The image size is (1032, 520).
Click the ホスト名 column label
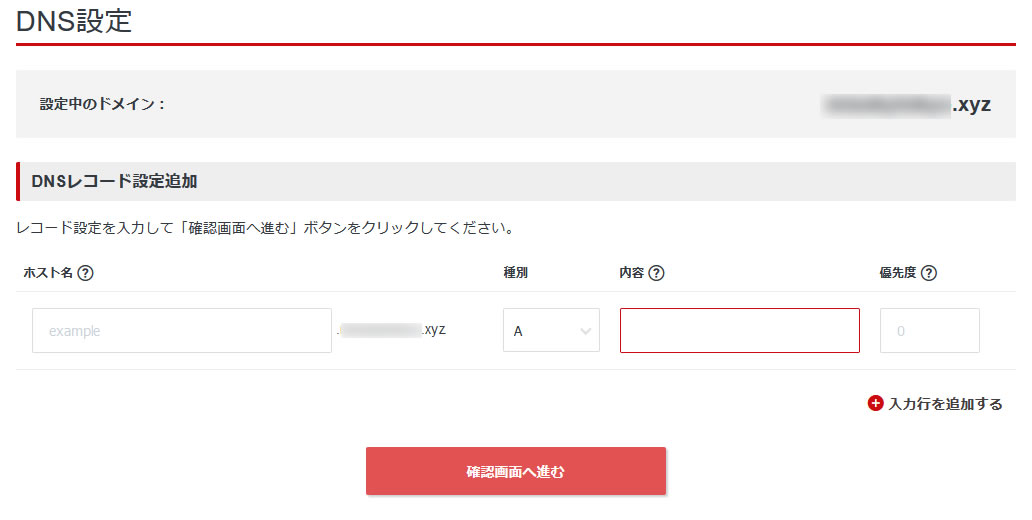[46, 273]
